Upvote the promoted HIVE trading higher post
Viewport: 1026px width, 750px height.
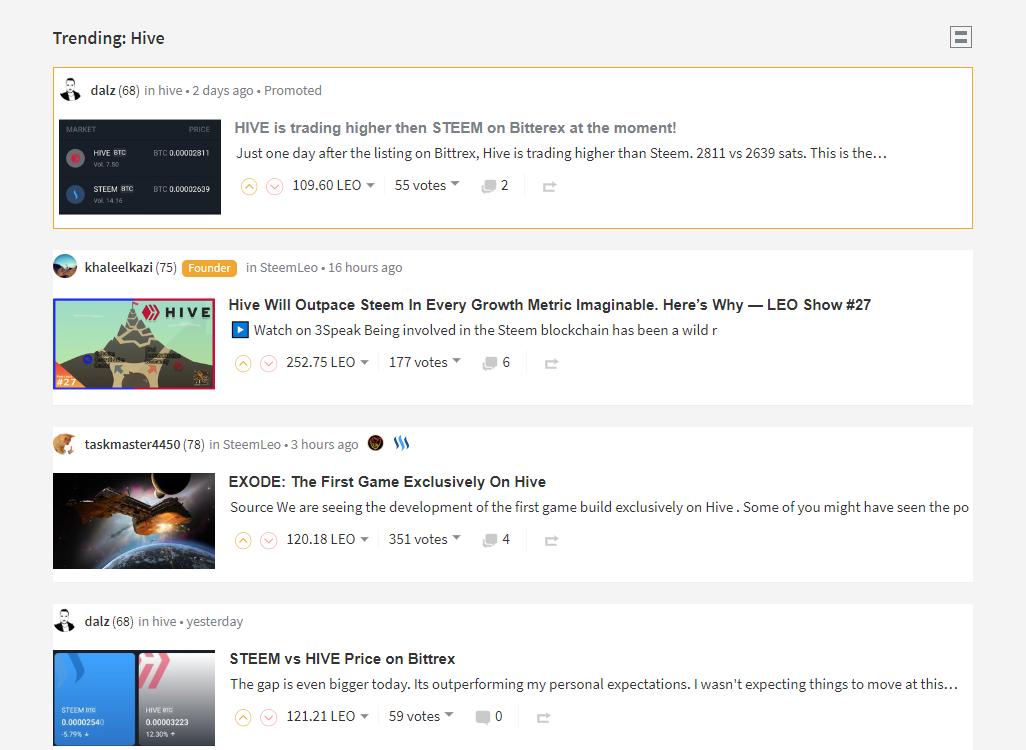tap(249, 186)
